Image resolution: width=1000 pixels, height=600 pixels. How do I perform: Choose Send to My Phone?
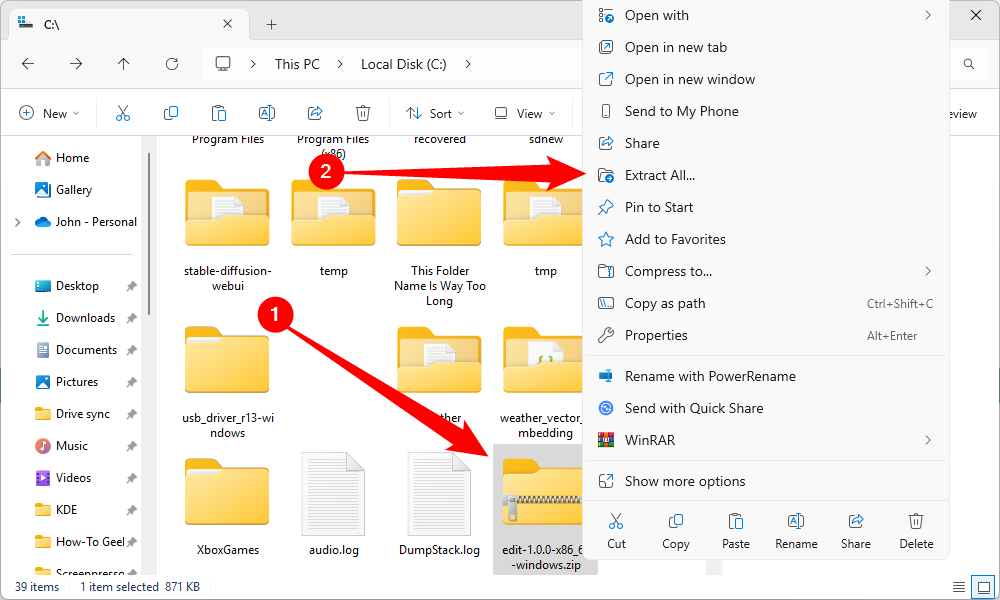(x=765, y=111)
